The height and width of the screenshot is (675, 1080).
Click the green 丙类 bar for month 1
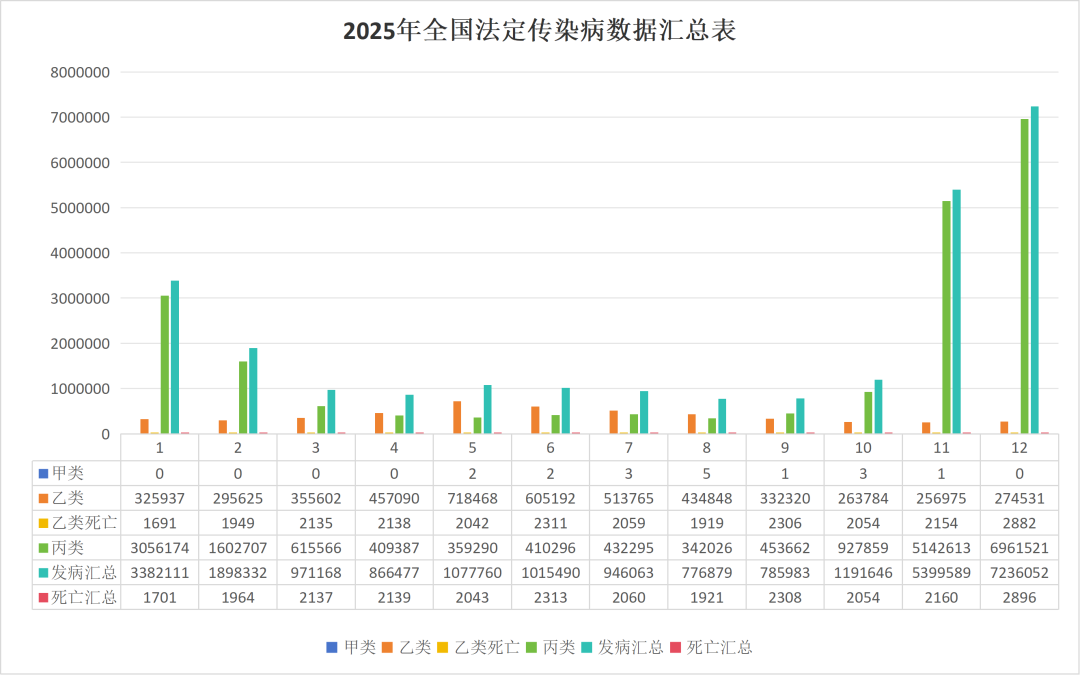click(165, 364)
